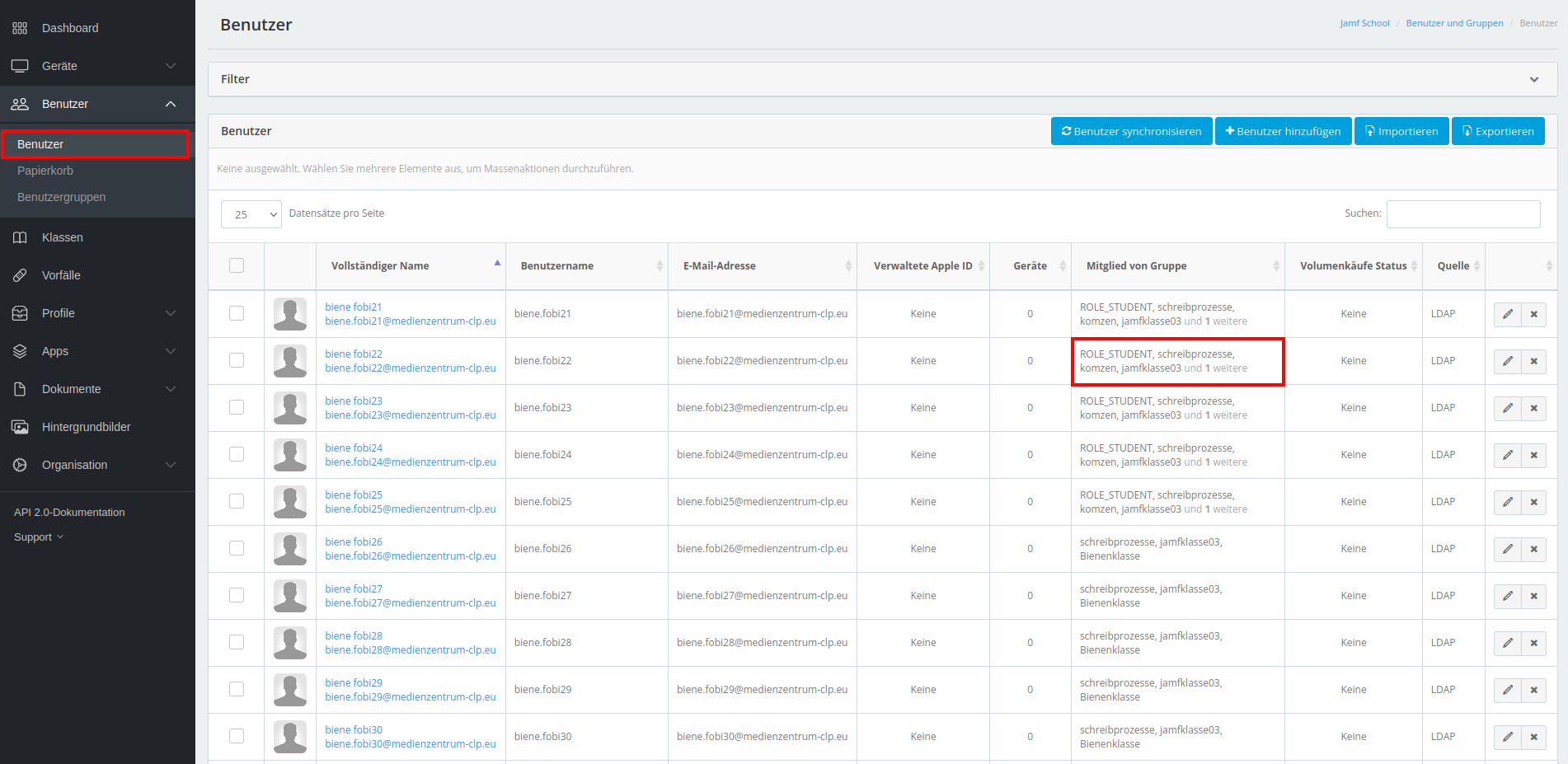Click the Klassen book icon in sidebar
The width and height of the screenshot is (1568, 764).
click(x=20, y=237)
